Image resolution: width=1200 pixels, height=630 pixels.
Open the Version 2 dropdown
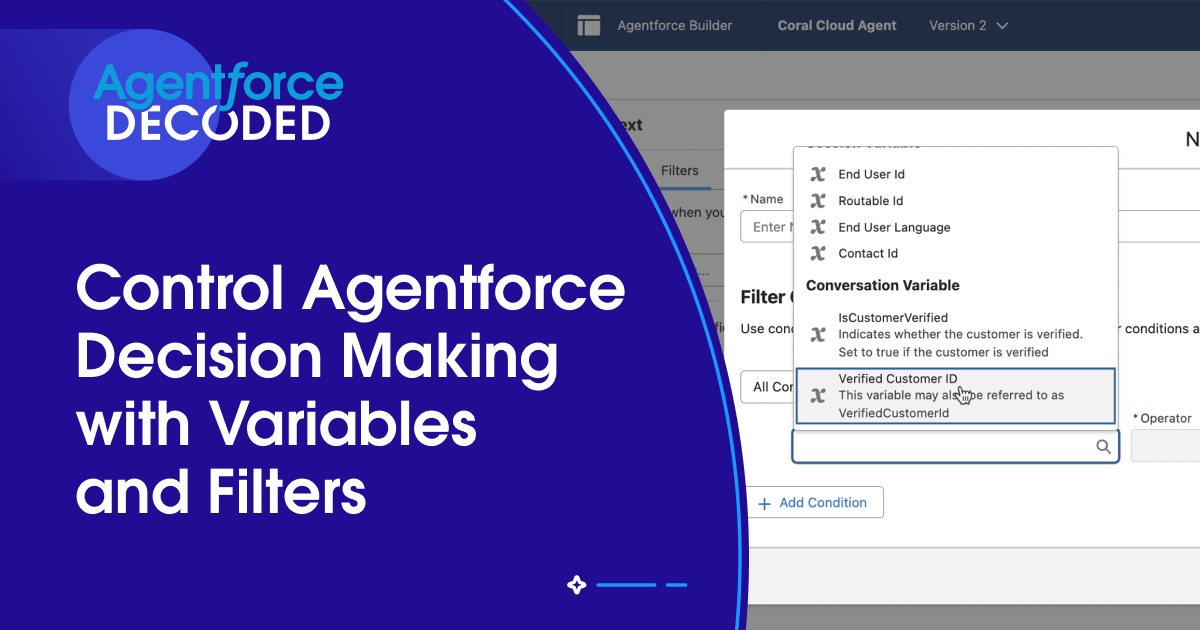(968, 26)
